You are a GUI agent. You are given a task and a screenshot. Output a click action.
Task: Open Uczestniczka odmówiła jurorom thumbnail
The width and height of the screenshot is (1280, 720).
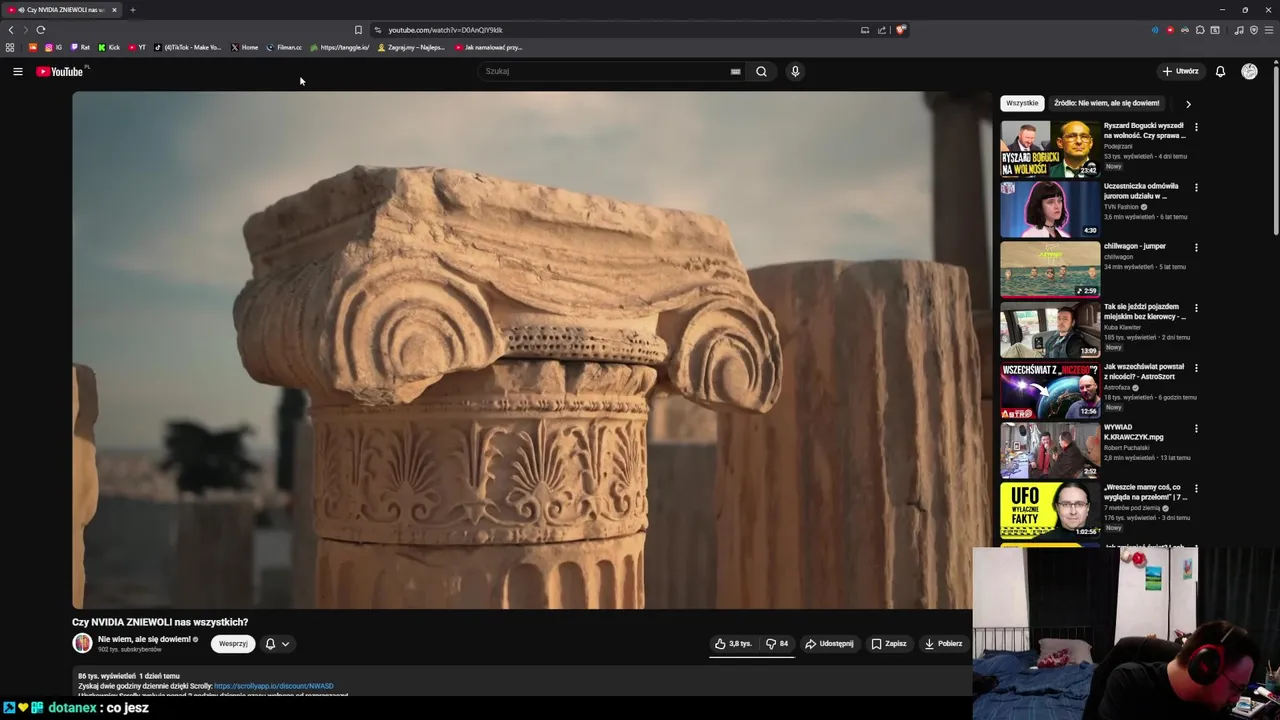pyautogui.click(x=1050, y=209)
